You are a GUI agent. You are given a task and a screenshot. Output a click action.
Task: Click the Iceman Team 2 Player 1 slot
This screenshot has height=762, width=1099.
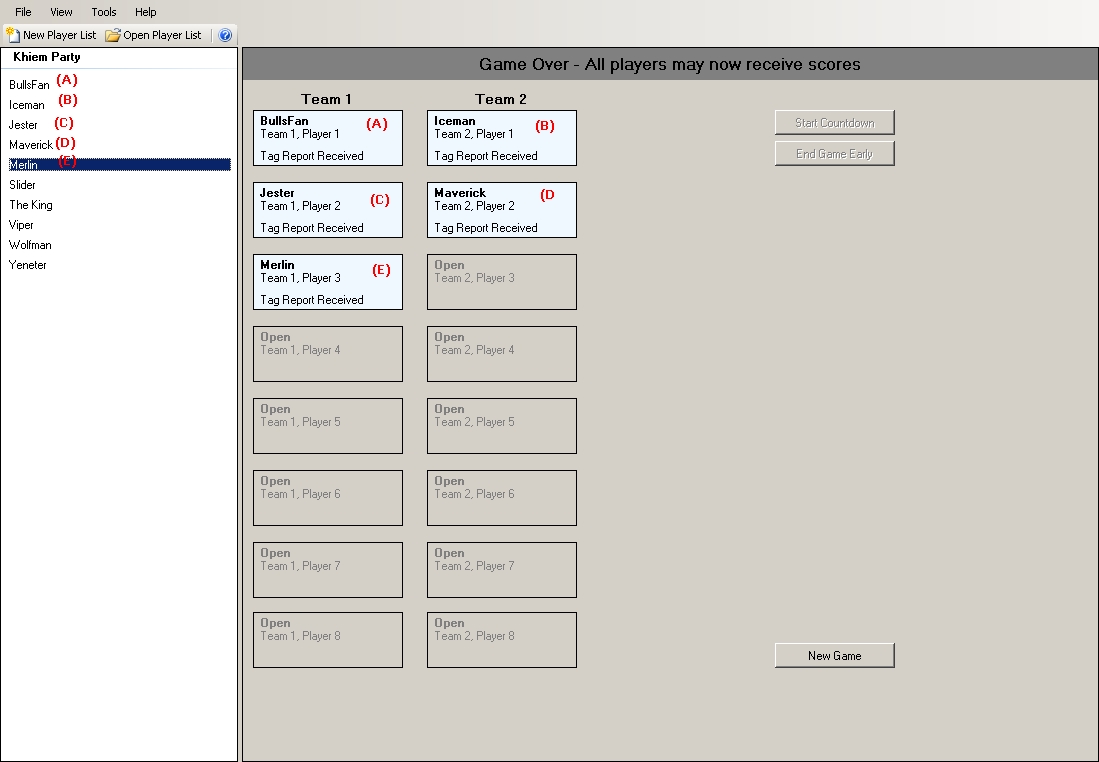click(501, 138)
